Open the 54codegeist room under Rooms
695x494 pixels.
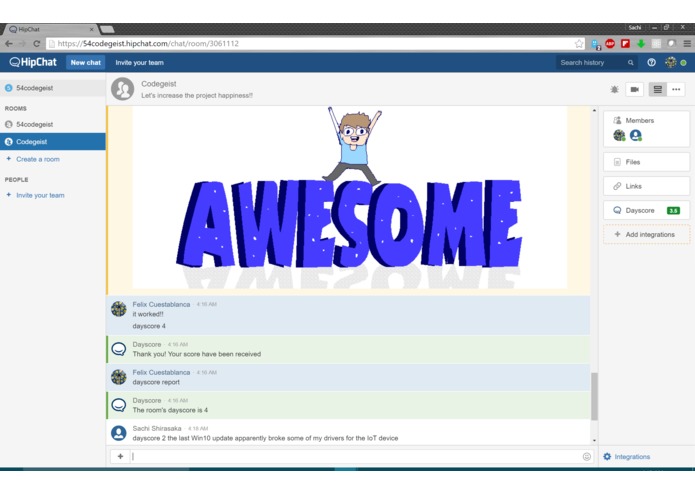point(53,124)
